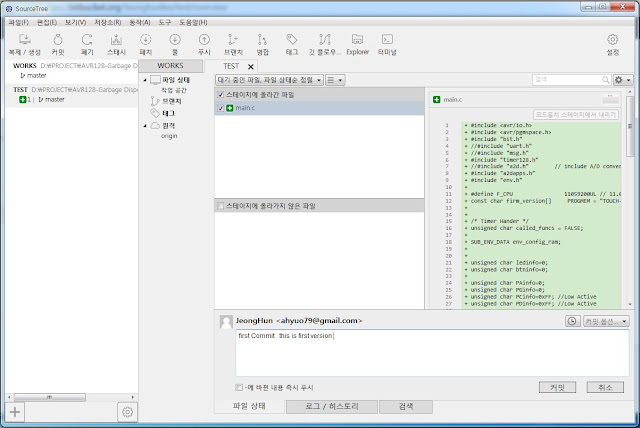Select the Working Copy item under File Status
Screen dimensions: 640x428
(x=174, y=90)
